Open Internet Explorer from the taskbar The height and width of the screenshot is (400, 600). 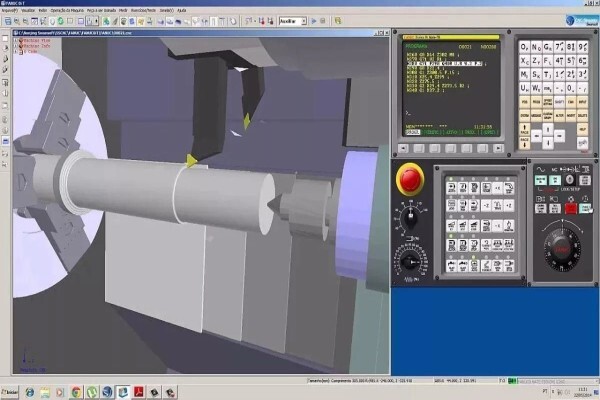click(x=29, y=392)
